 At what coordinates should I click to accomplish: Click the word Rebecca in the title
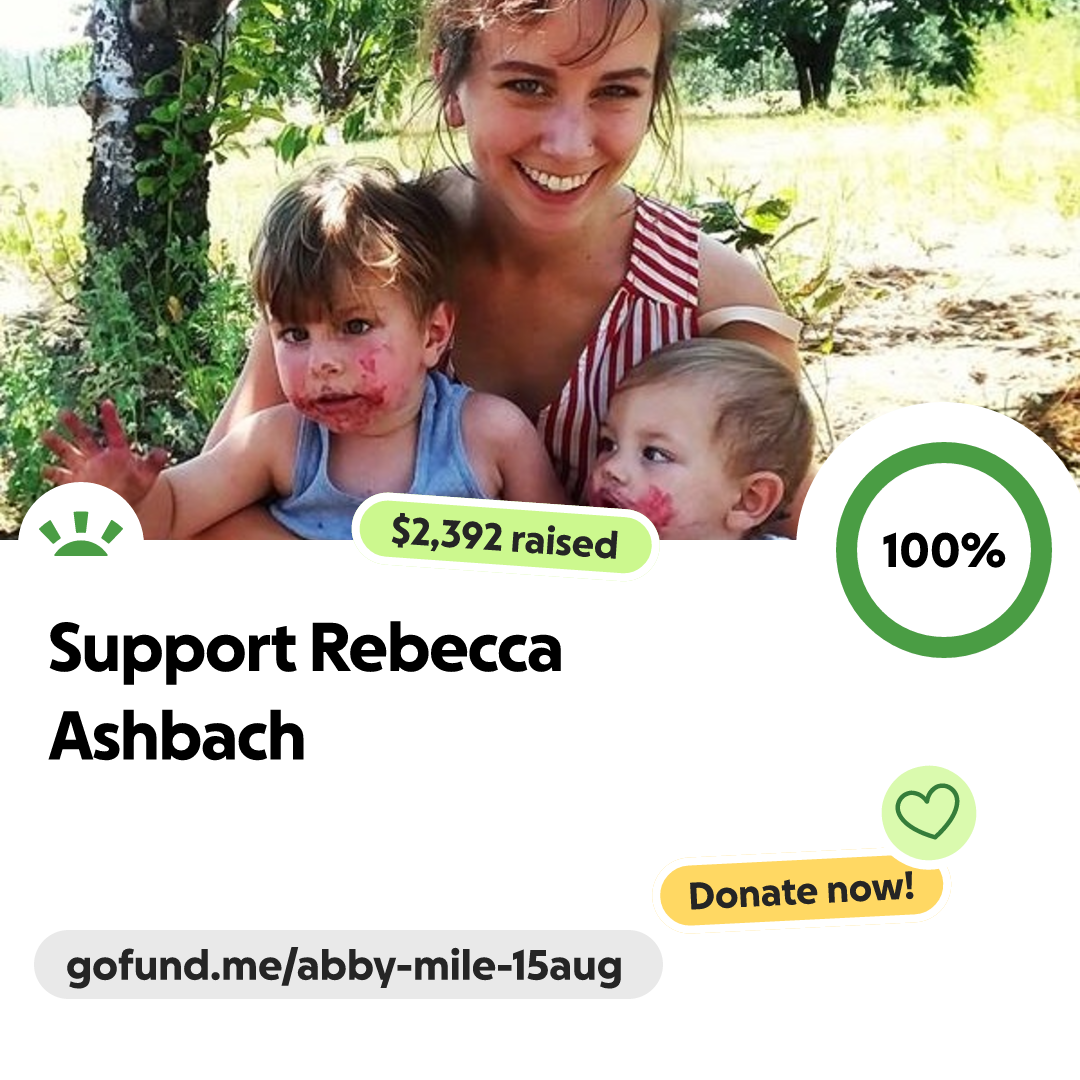(436, 647)
